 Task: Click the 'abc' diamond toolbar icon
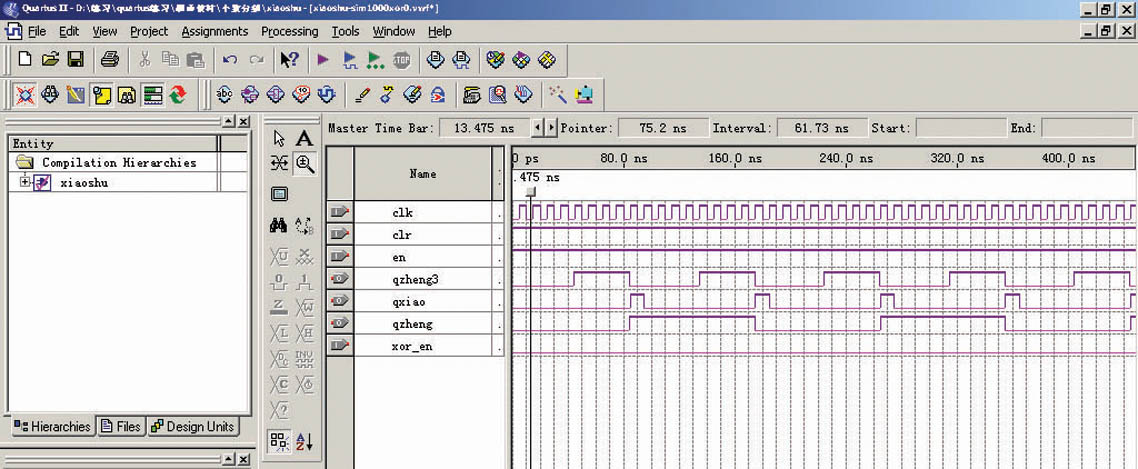coord(225,94)
